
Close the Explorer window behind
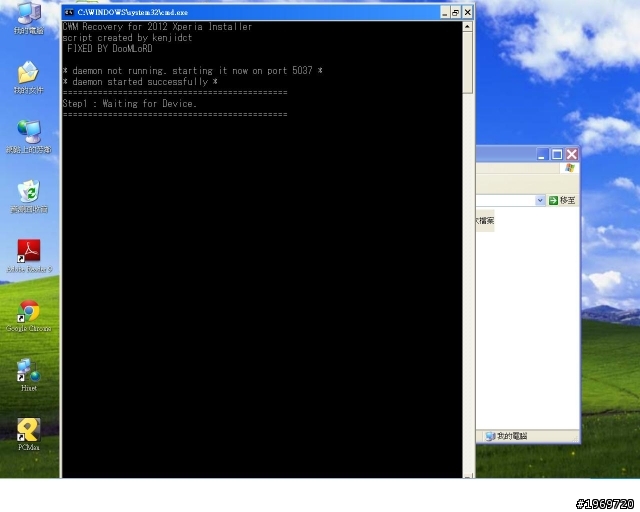571,154
